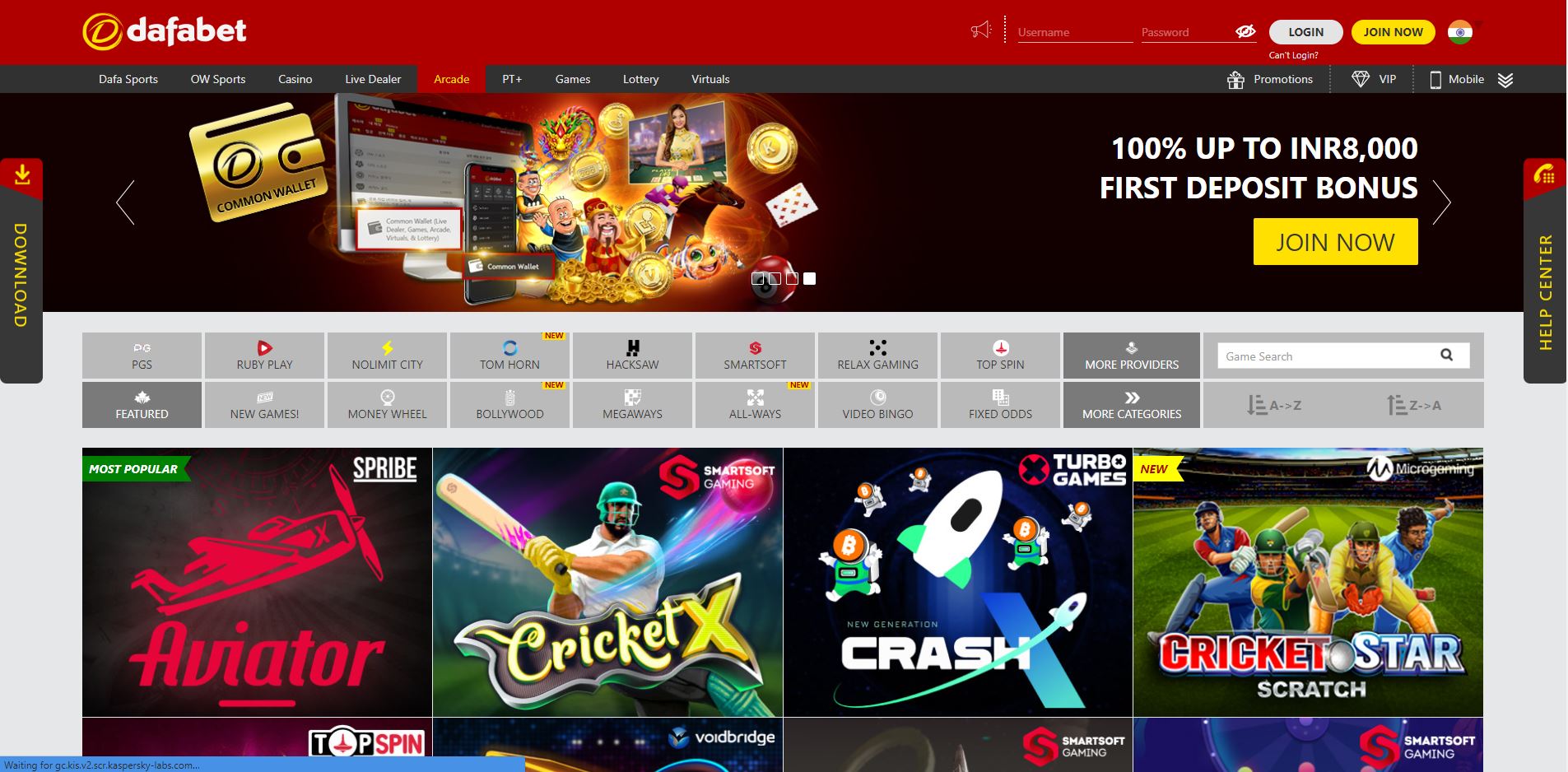This screenshot has height=772, width=1568.
Task: Open the Help Center side panel
Action: (1545, 270)
